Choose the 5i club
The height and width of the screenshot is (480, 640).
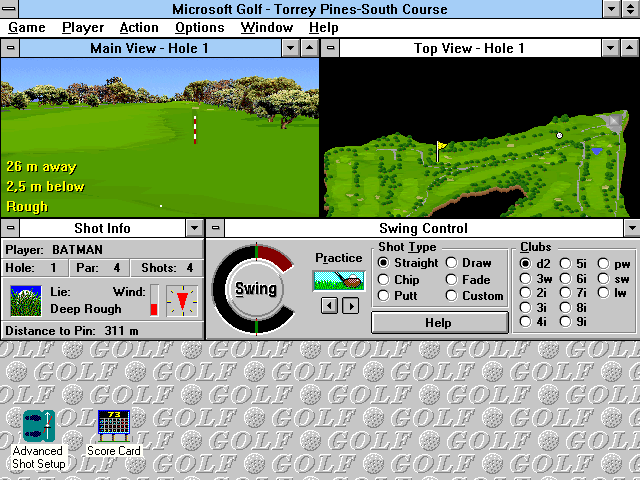point(573,264)
